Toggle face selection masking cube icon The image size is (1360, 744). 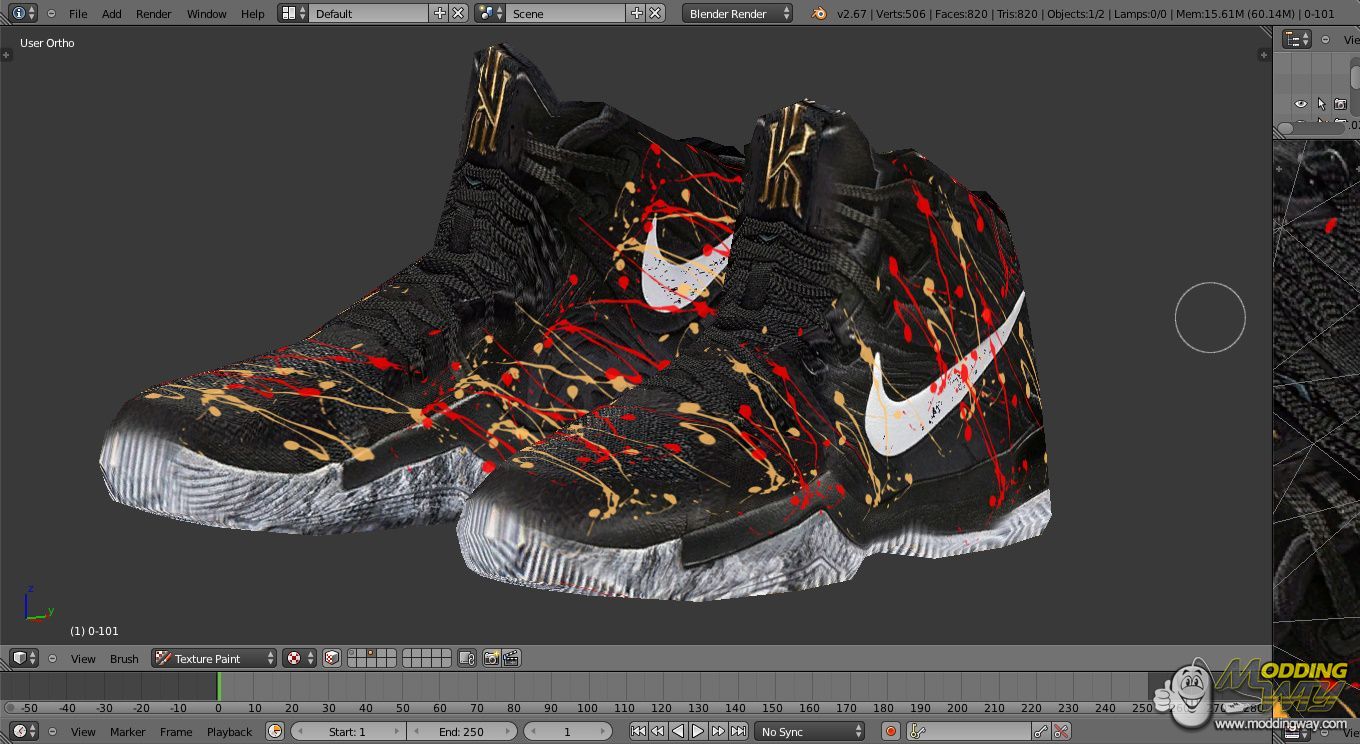point(332,658)
